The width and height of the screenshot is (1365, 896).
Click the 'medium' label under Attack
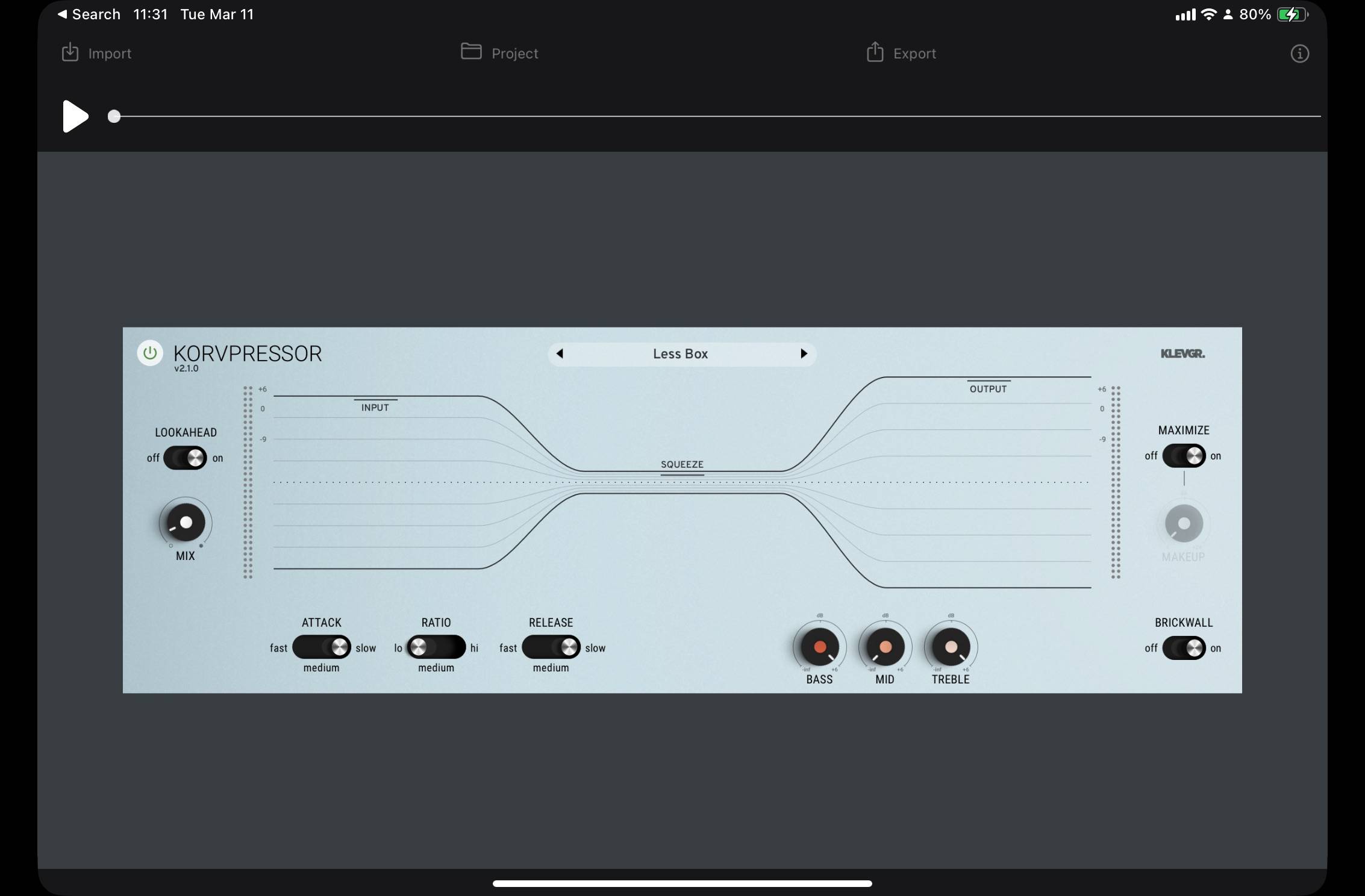click(x=321, y=668)
